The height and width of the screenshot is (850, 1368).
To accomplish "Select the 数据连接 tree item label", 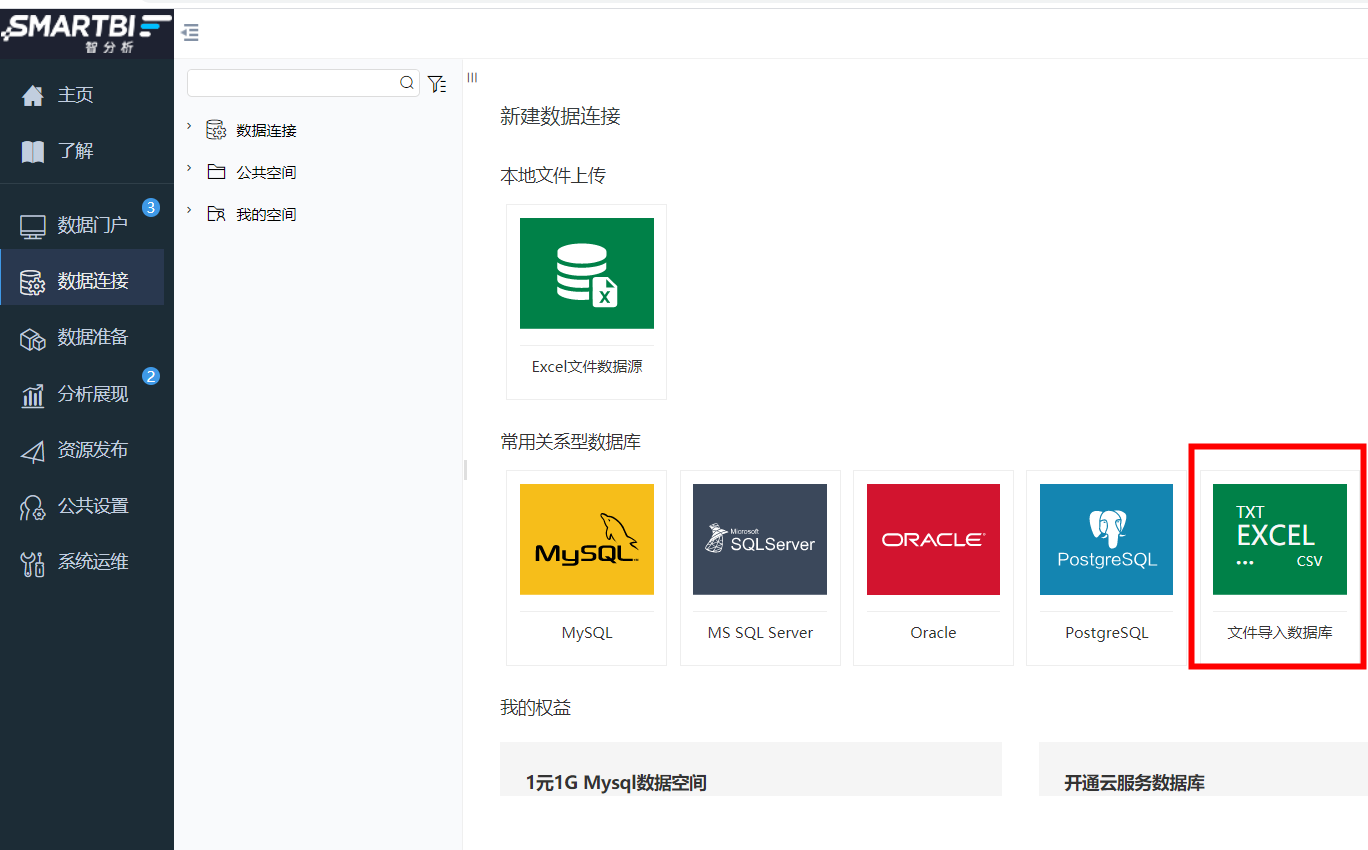I will coord(266,131).
